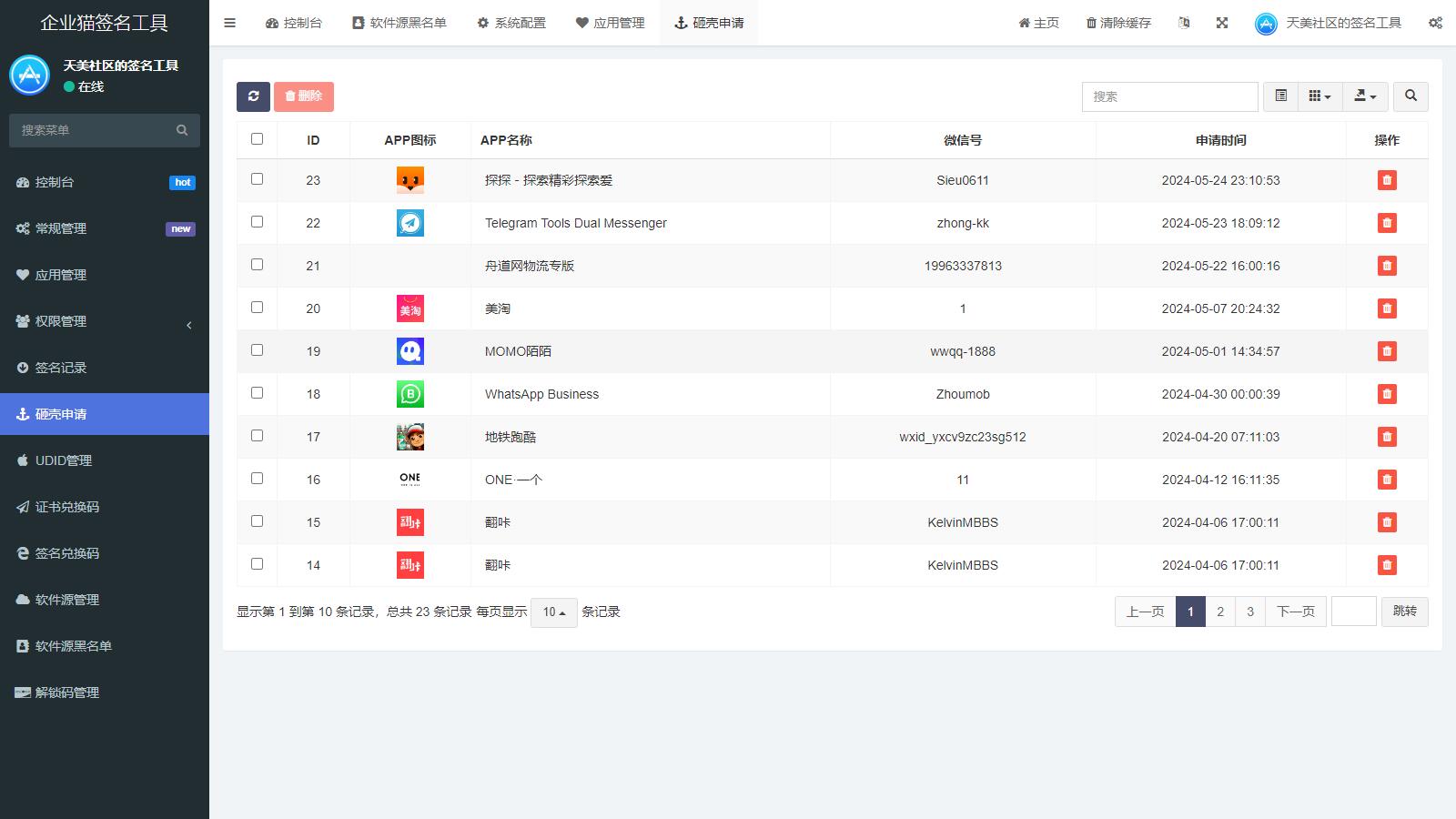Image resolution: width=1456 pixels, height=819 pixels.
Task: Click the fullscreen expand icon in the header
Action: (1221, 22)
